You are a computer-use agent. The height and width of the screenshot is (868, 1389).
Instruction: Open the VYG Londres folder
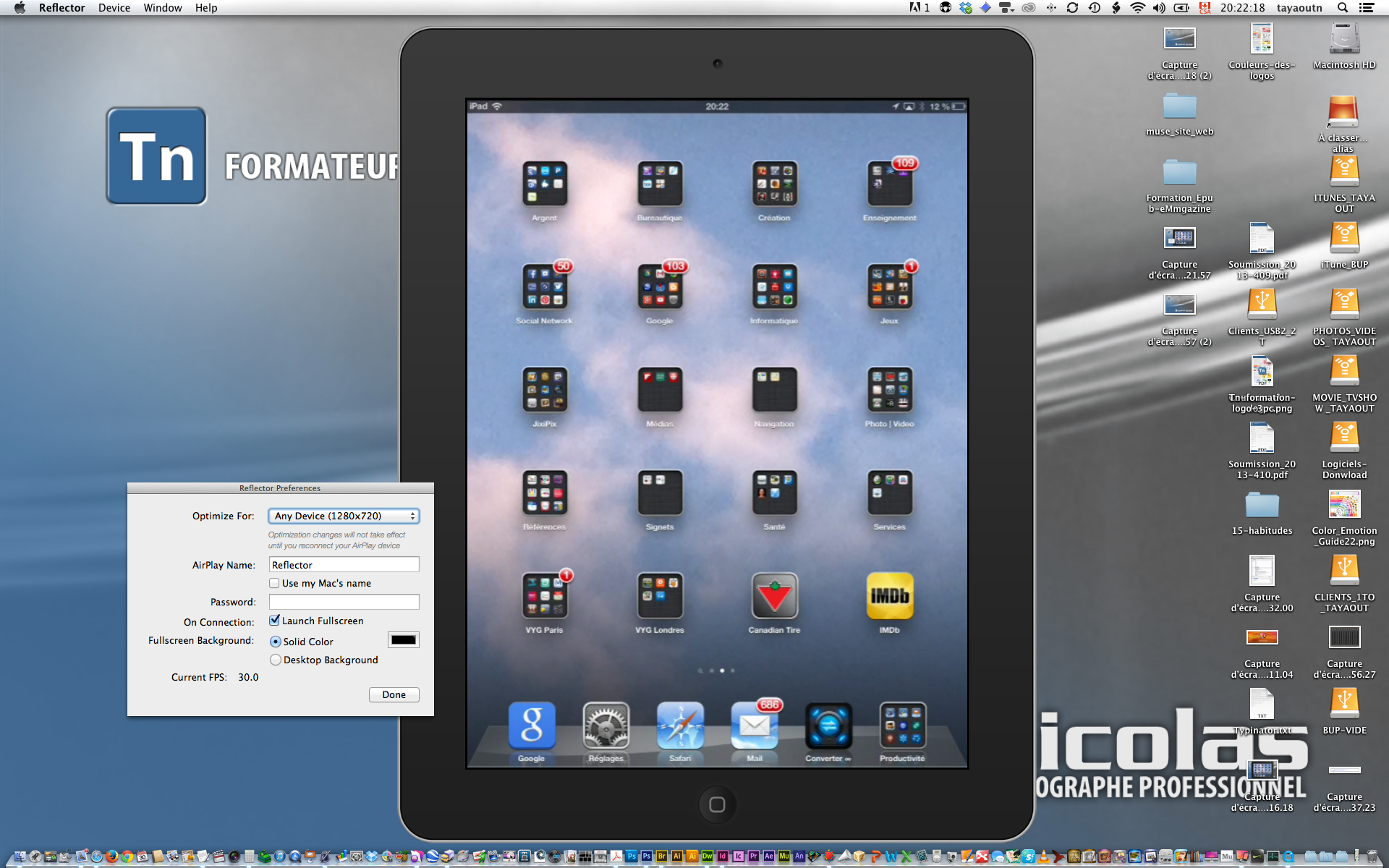point(660,596)
